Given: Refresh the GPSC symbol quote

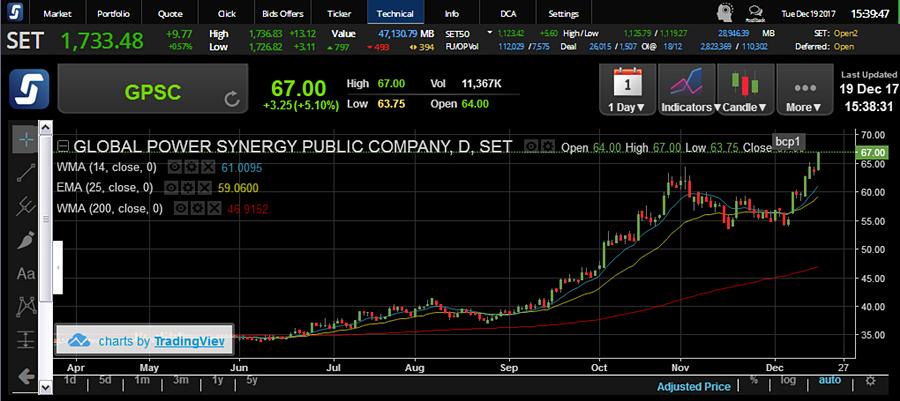Looking at the screenshot, I should [232, 100].
